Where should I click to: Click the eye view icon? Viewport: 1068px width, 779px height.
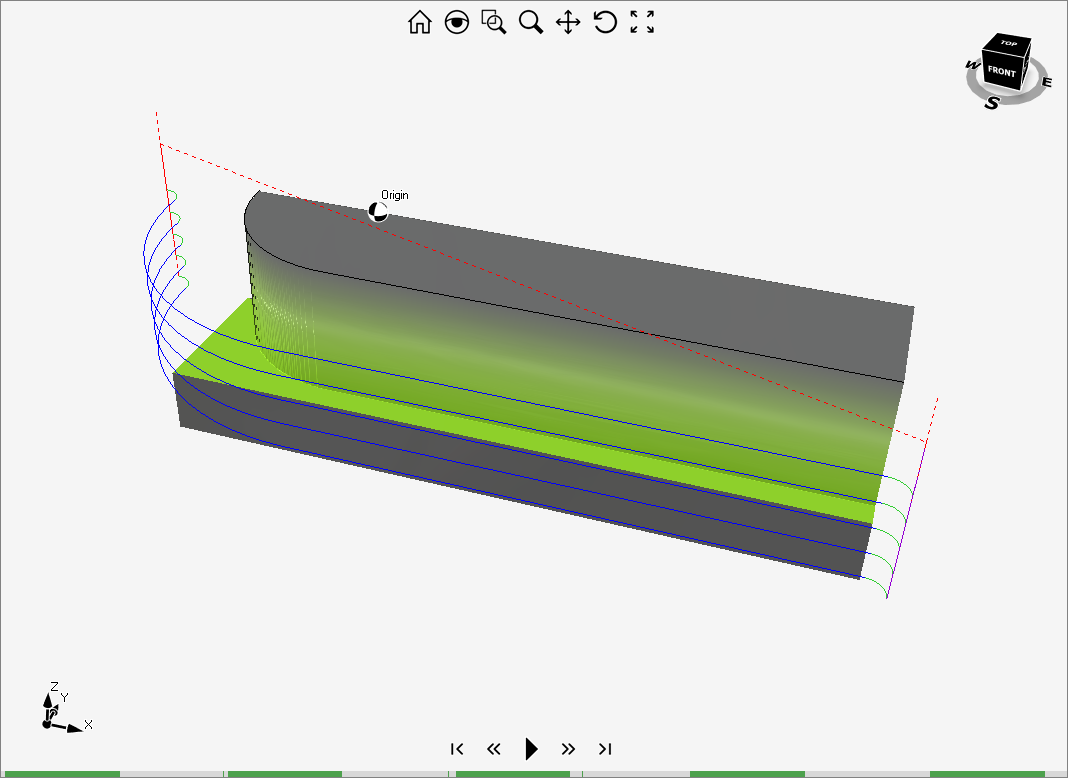(457, 23)
